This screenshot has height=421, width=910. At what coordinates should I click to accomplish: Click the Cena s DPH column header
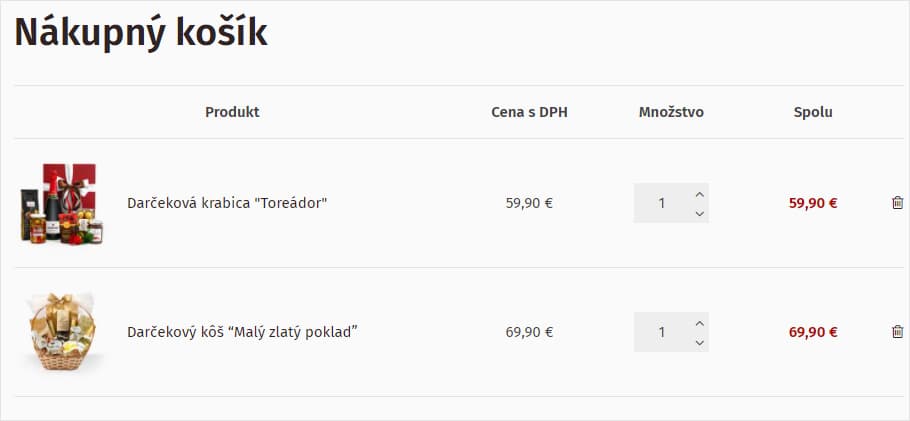point(529,112)
